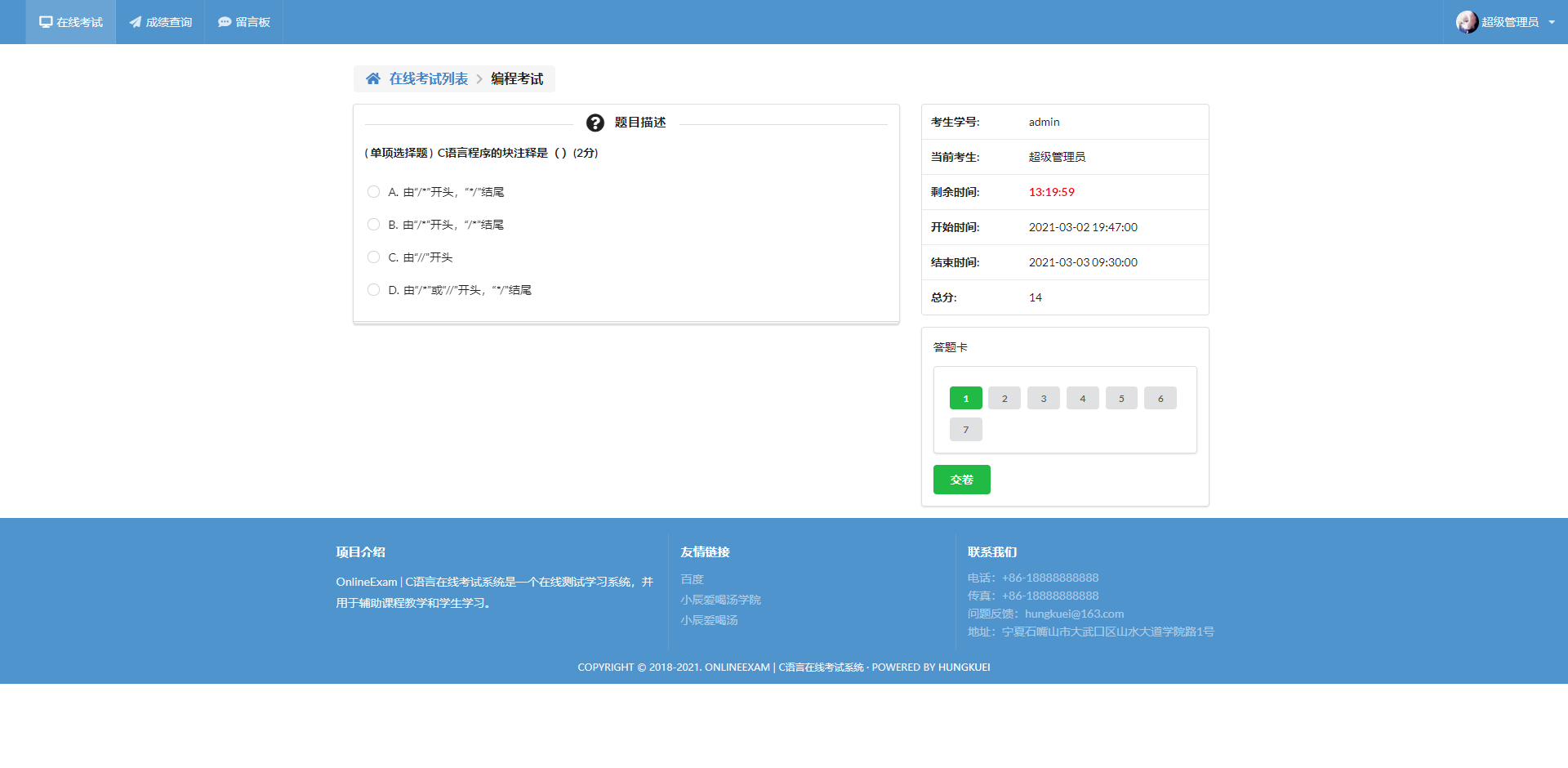Click the 交卷 submit button

point(961,480)
